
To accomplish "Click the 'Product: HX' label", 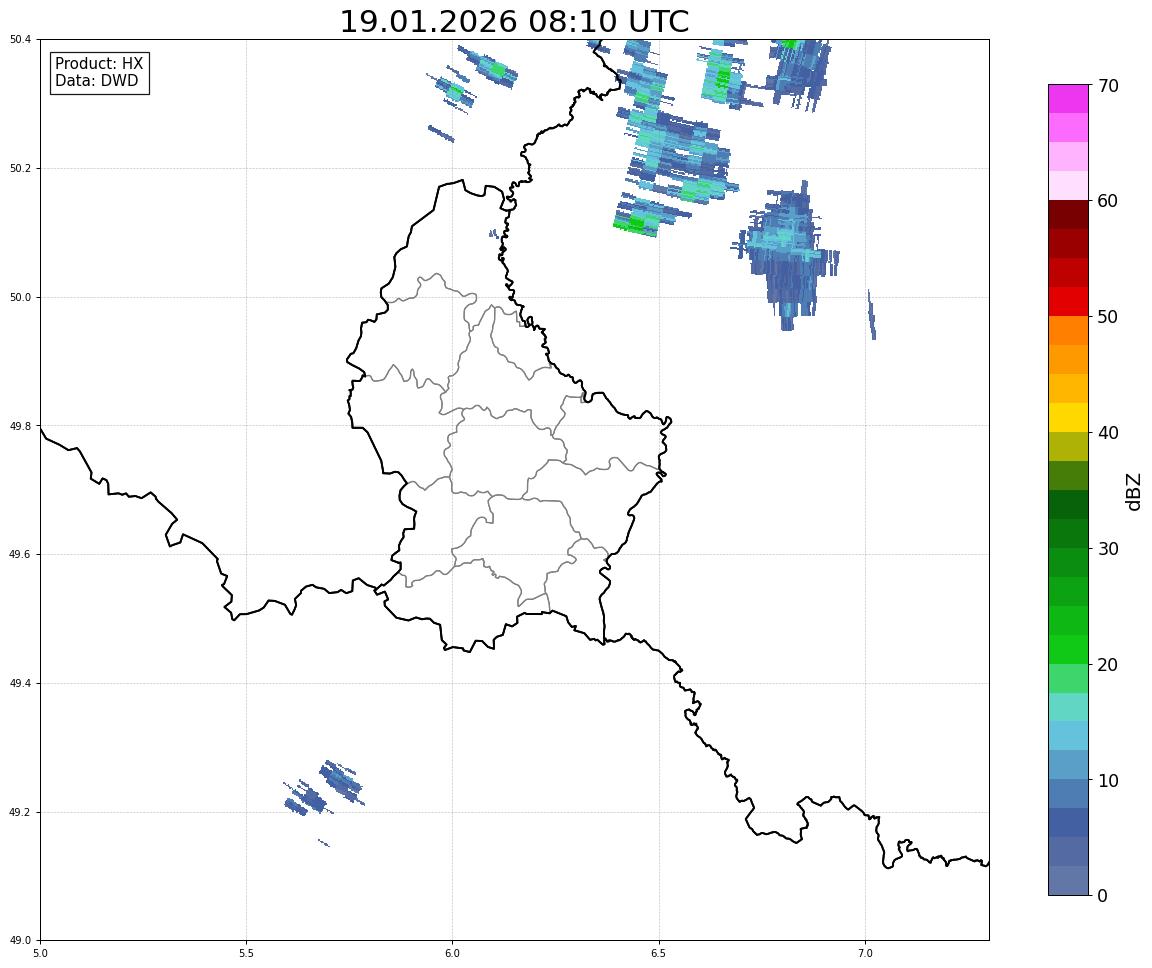I will point(99,64).
